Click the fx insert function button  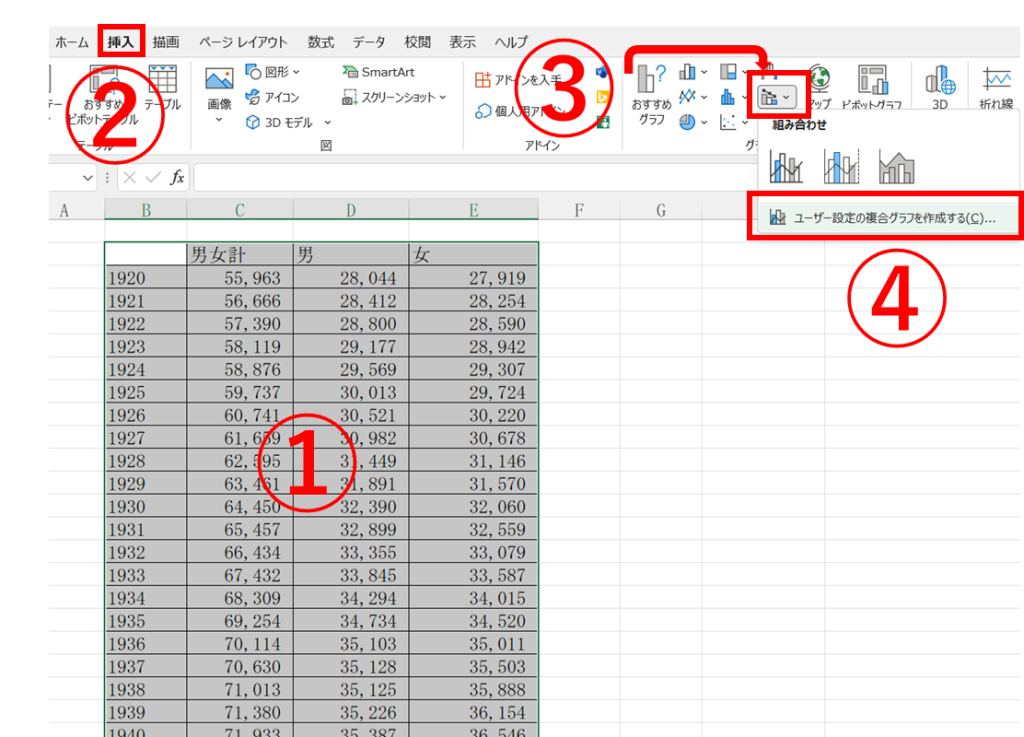tap(177, 177)
